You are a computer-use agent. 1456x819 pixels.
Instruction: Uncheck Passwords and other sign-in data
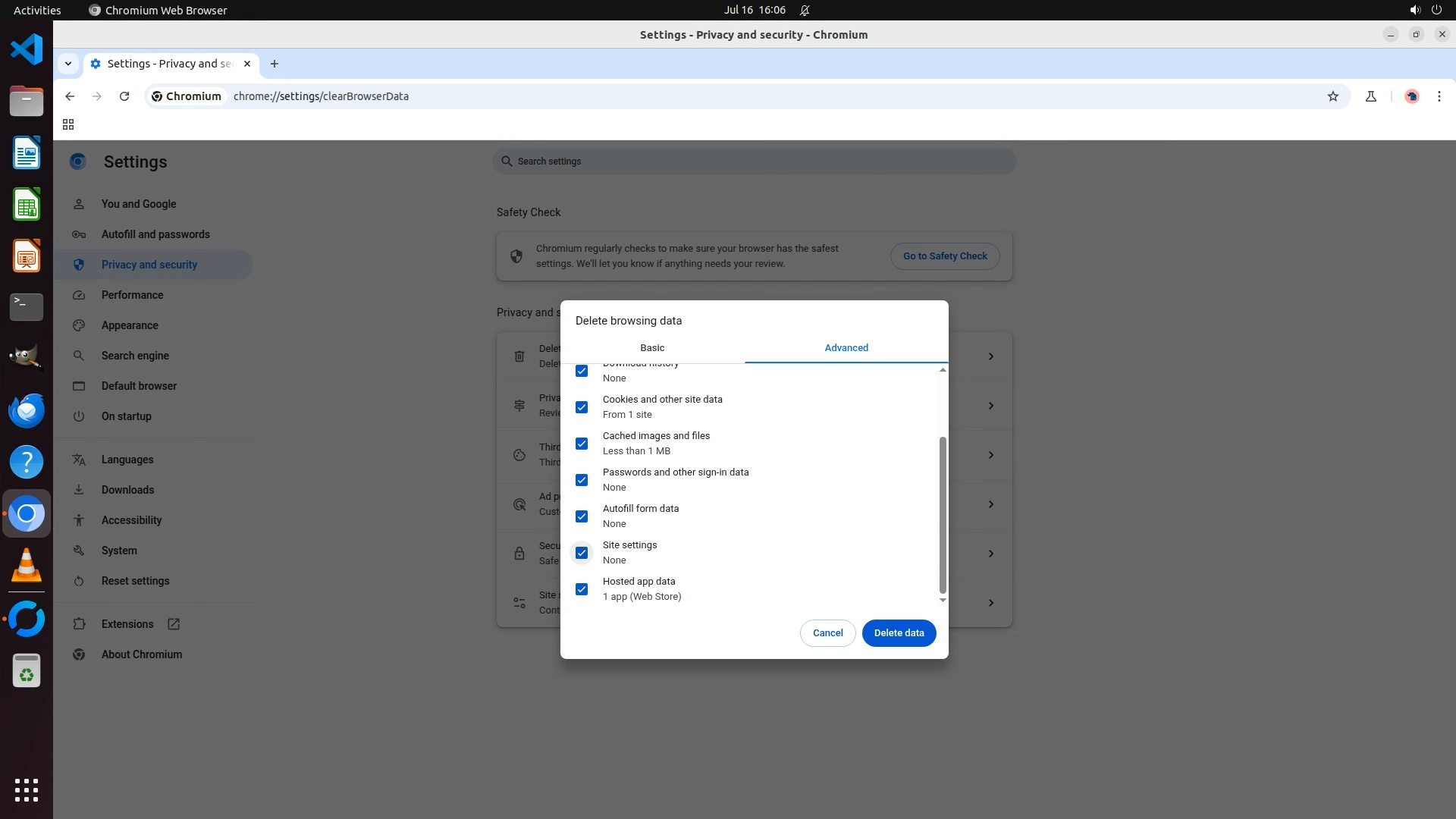[x=582, y=480]
